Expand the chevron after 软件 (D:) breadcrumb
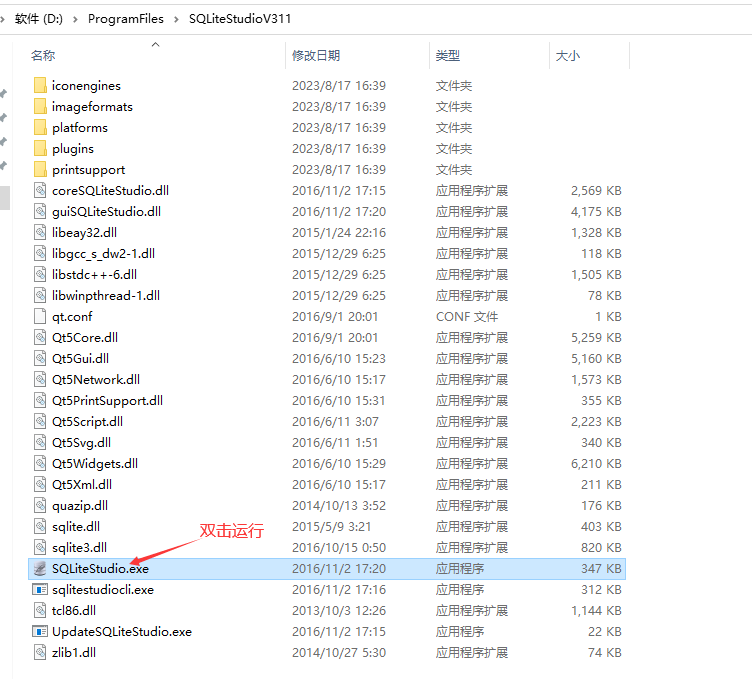This screenshot has height=679, width=752. click(75, 19)
